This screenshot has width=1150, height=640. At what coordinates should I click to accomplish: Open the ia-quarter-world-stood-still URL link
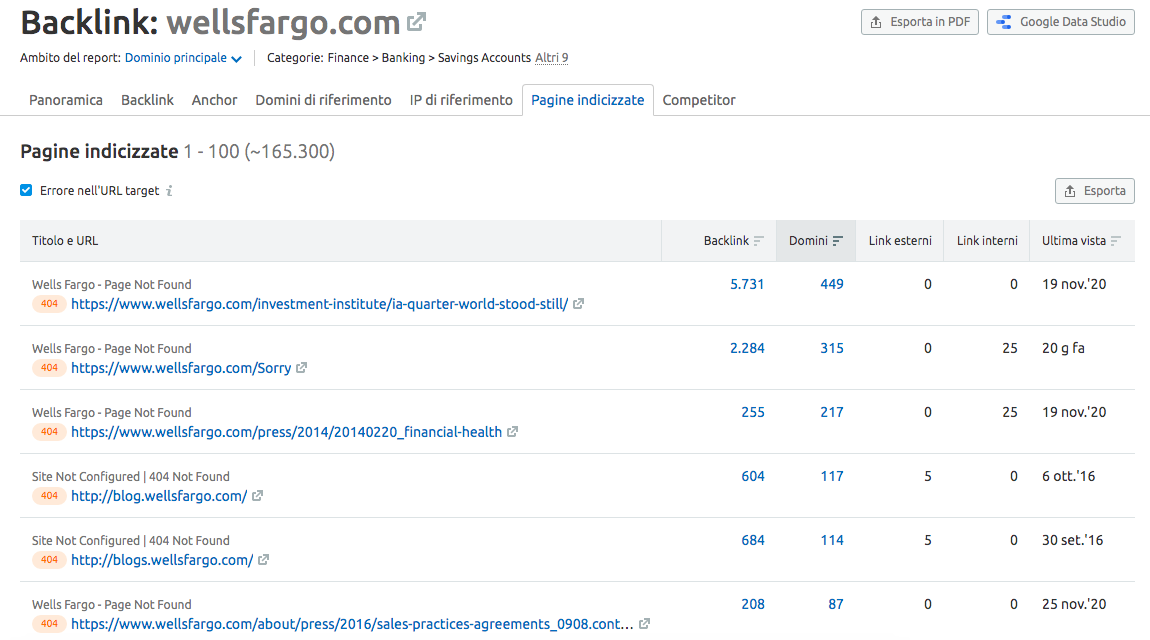click(319, 304)
